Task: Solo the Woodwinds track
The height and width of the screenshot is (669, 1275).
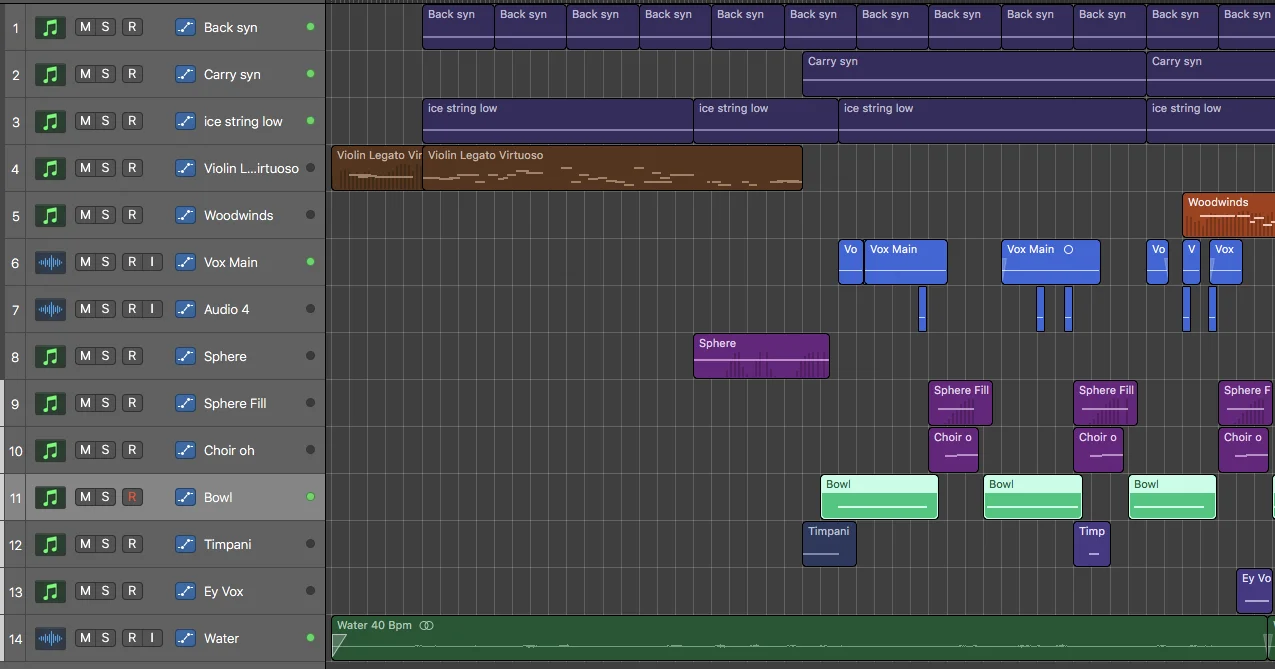Action: click(x=106, y=215)
